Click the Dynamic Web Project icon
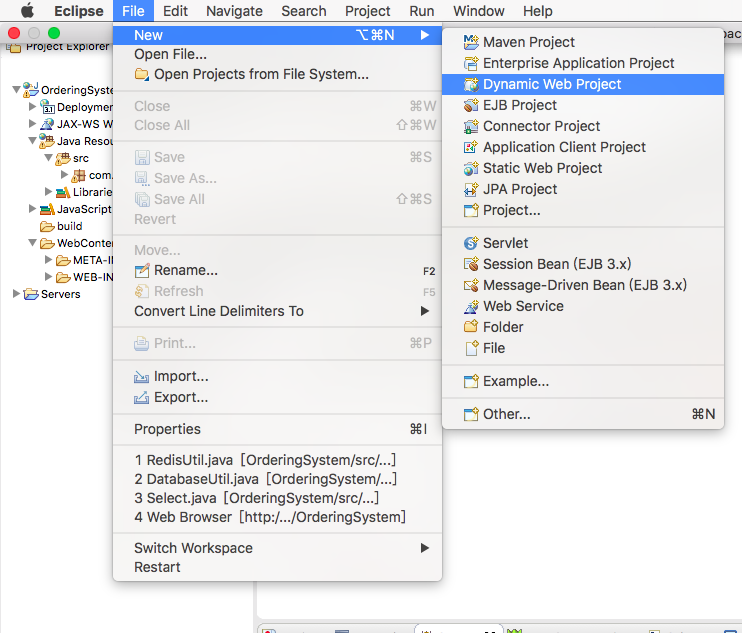The height and width of the screenshot is (633, 742). [471, 84]
